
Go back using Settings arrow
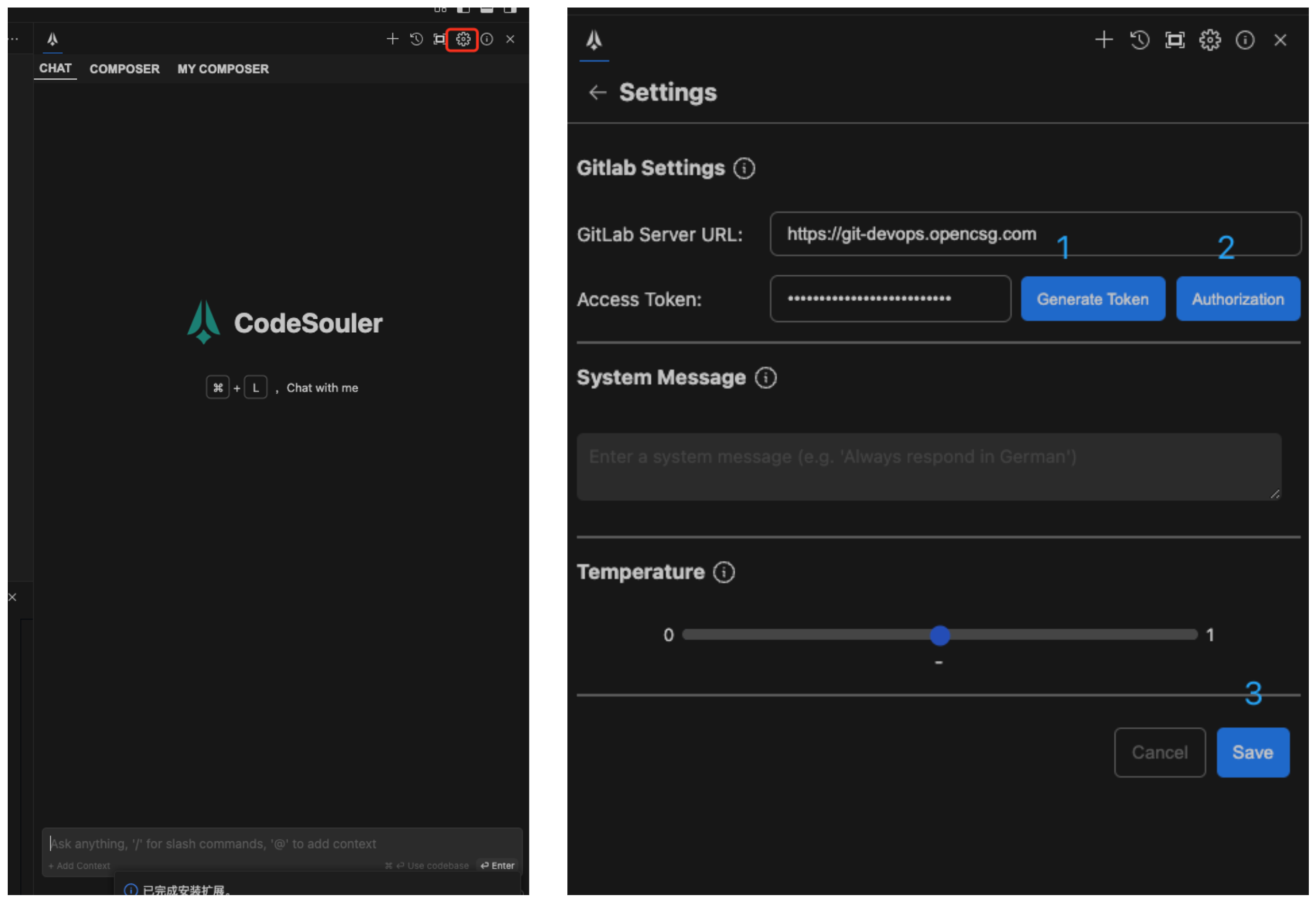(597, 92)
